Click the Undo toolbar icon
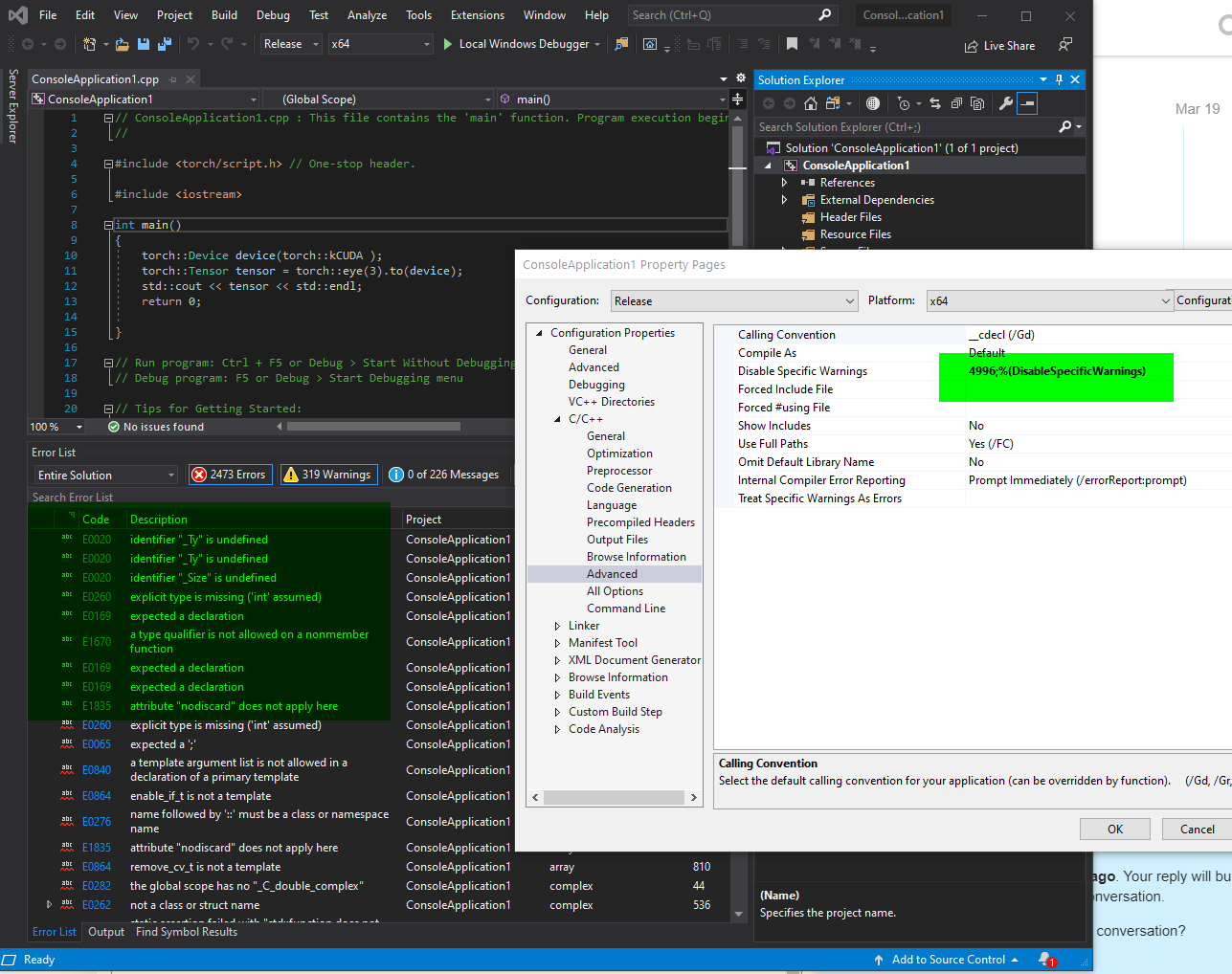This screenshot has width=1232, height=974. (193, 44)
